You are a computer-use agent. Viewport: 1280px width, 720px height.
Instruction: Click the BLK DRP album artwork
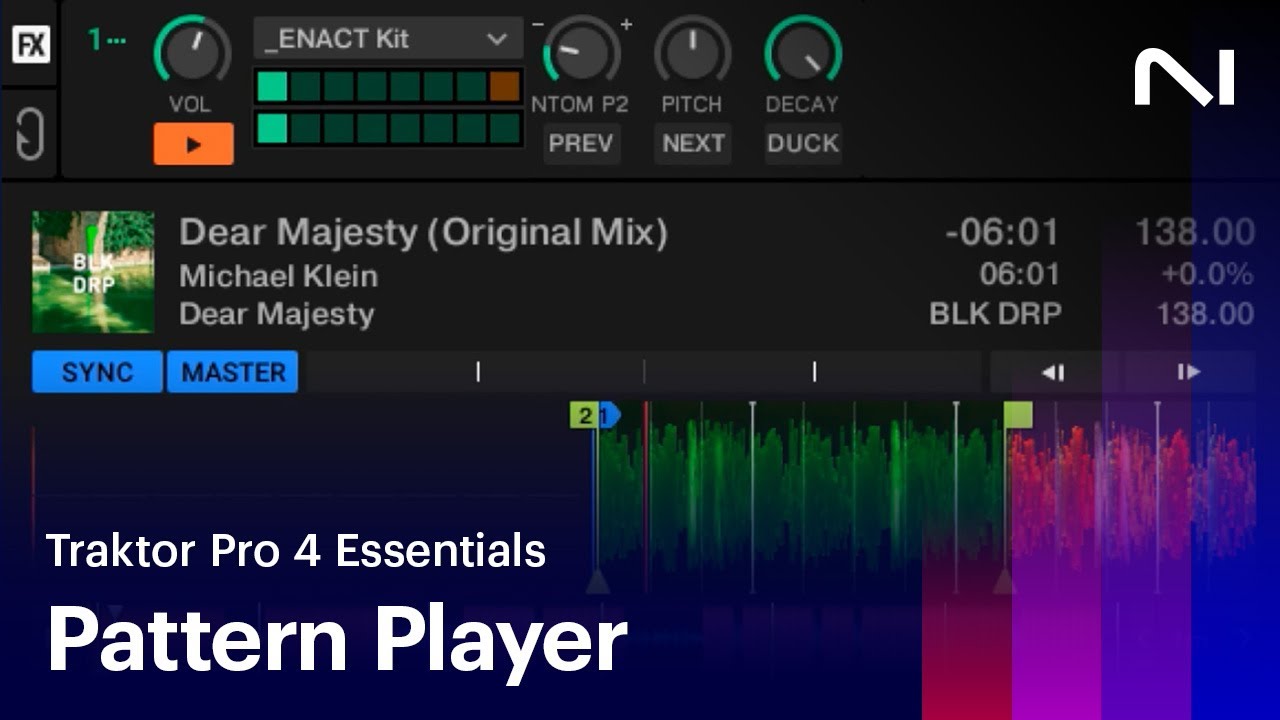coord(93,272)
